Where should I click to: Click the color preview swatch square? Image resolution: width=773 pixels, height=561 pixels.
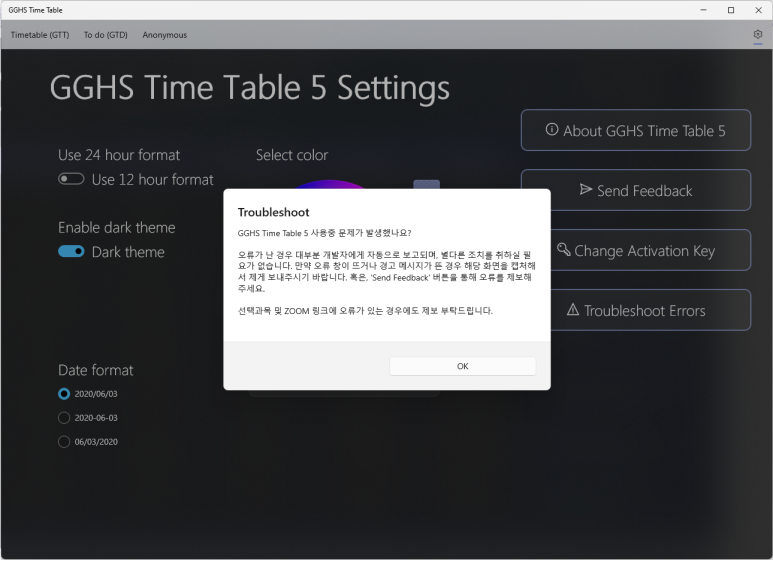coord(426,184)
